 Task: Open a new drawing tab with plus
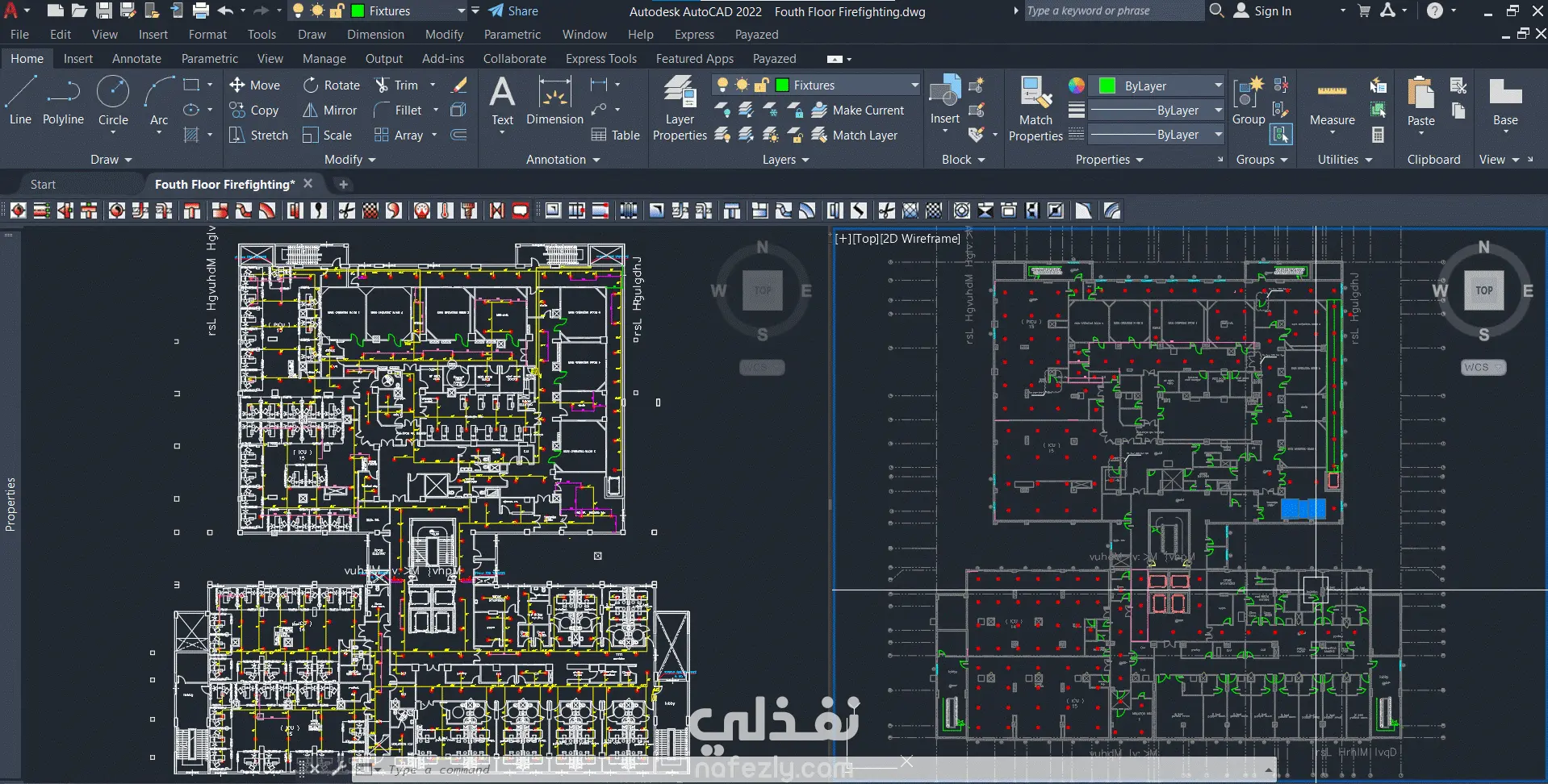343,184
